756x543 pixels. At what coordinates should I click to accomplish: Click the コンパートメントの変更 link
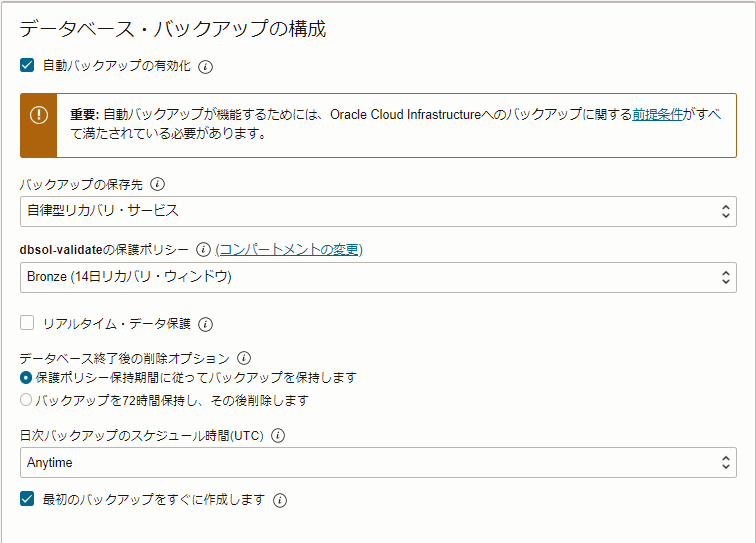click(x=289, y=250)
